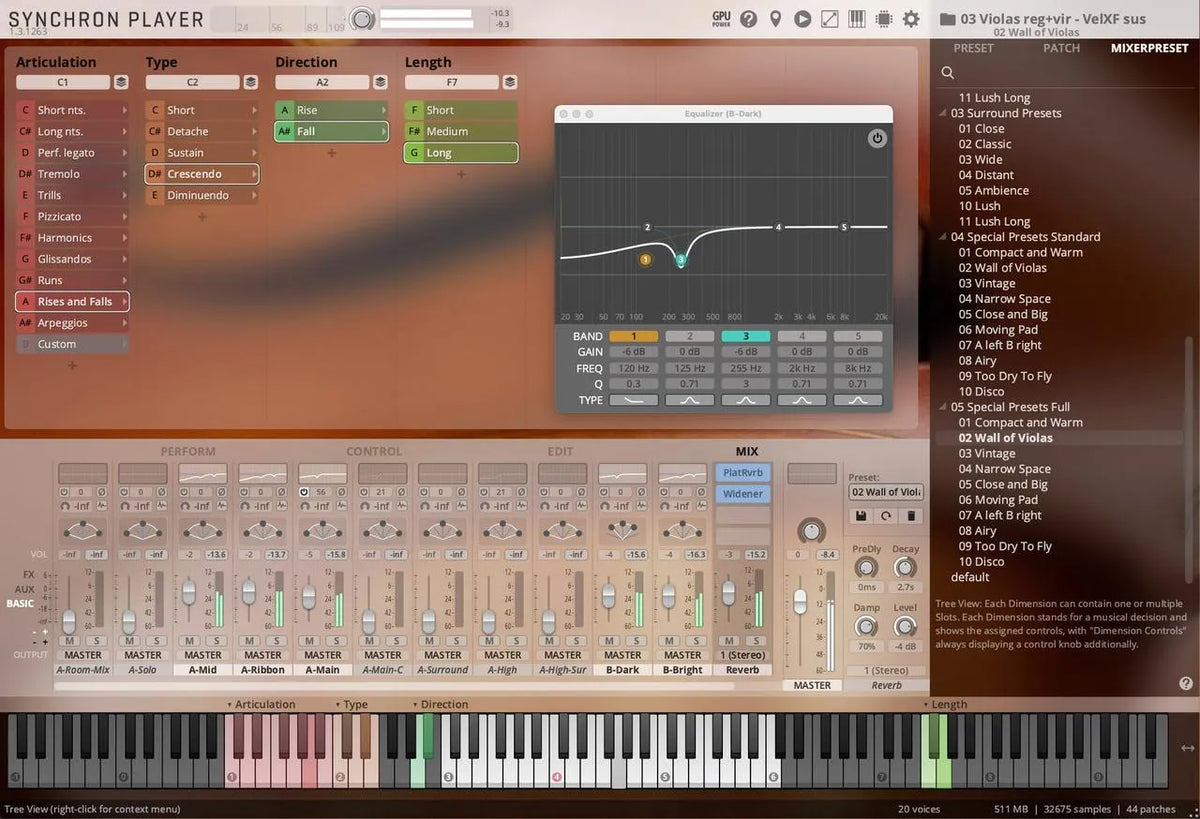Click the resize/scale icon in the toolbar

click(830, 18)
